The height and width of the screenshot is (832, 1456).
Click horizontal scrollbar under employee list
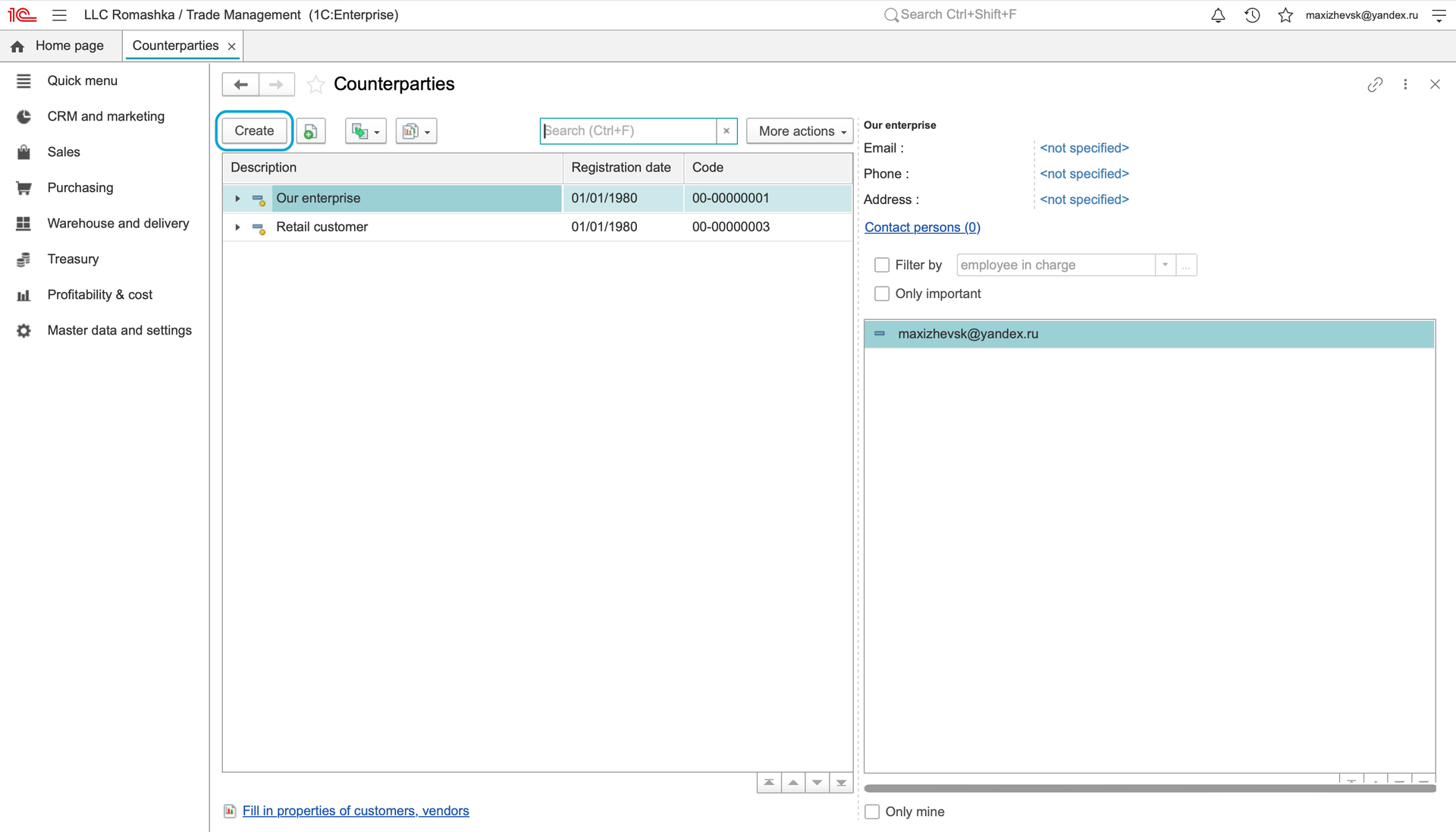(x=1150, y=789)
